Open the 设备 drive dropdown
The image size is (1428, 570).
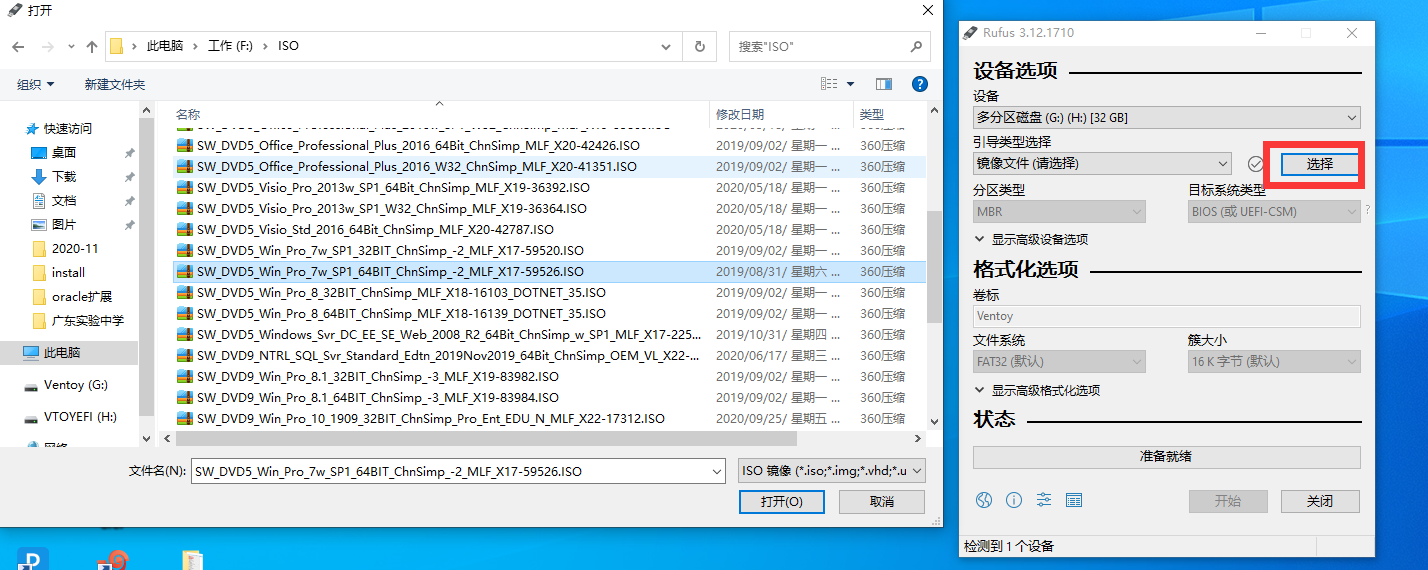pos(1166,118)
